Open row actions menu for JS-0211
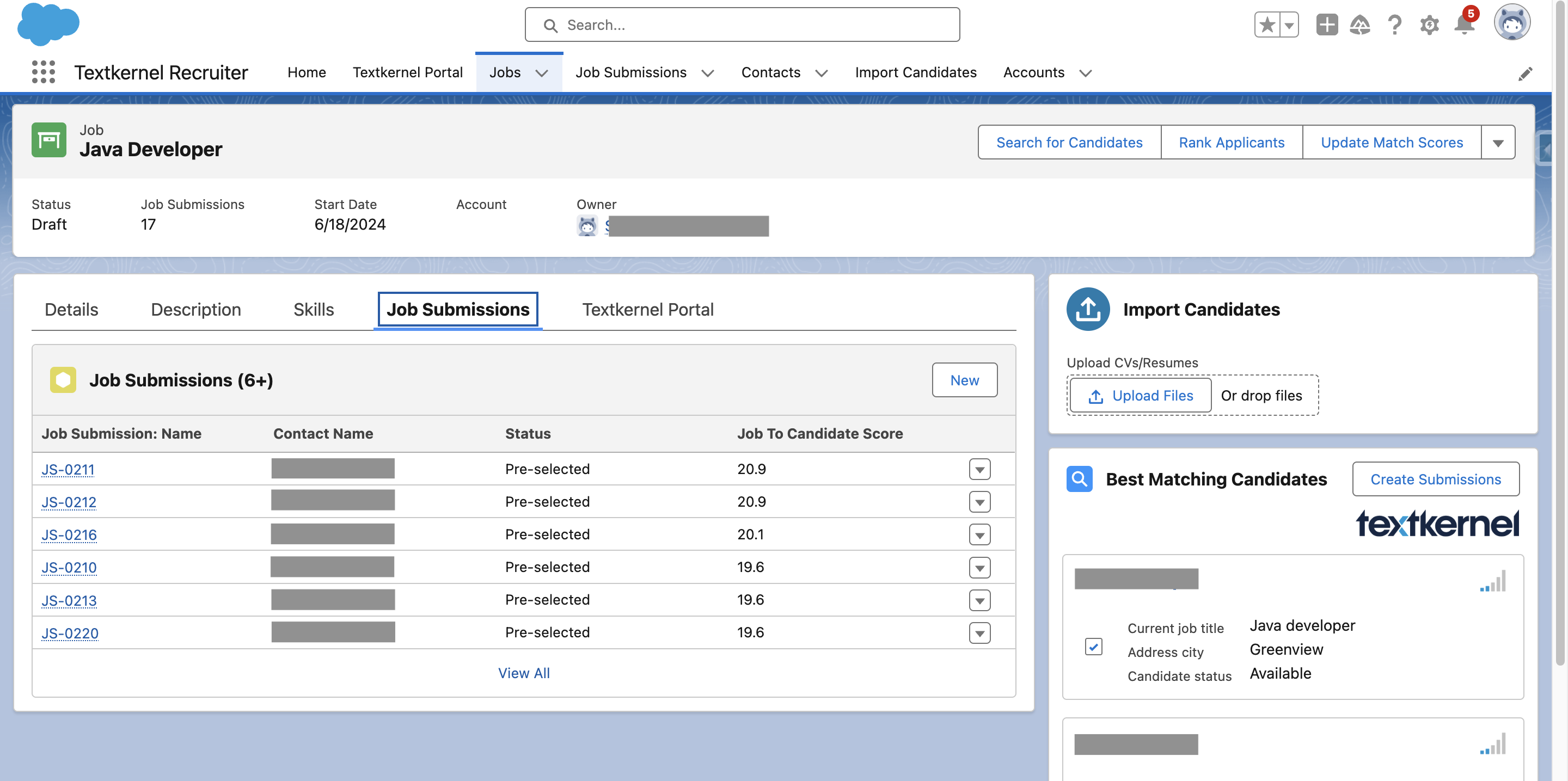 tap(979, 469)
